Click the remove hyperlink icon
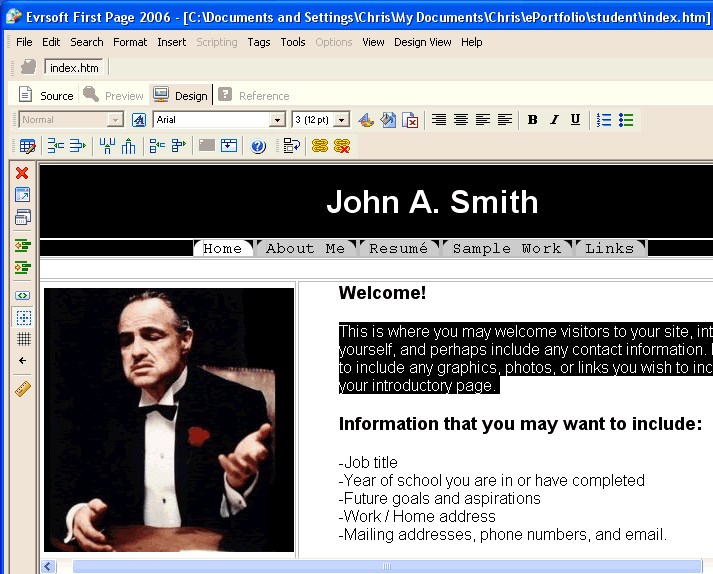713x574 pixels. click(342, 146)
